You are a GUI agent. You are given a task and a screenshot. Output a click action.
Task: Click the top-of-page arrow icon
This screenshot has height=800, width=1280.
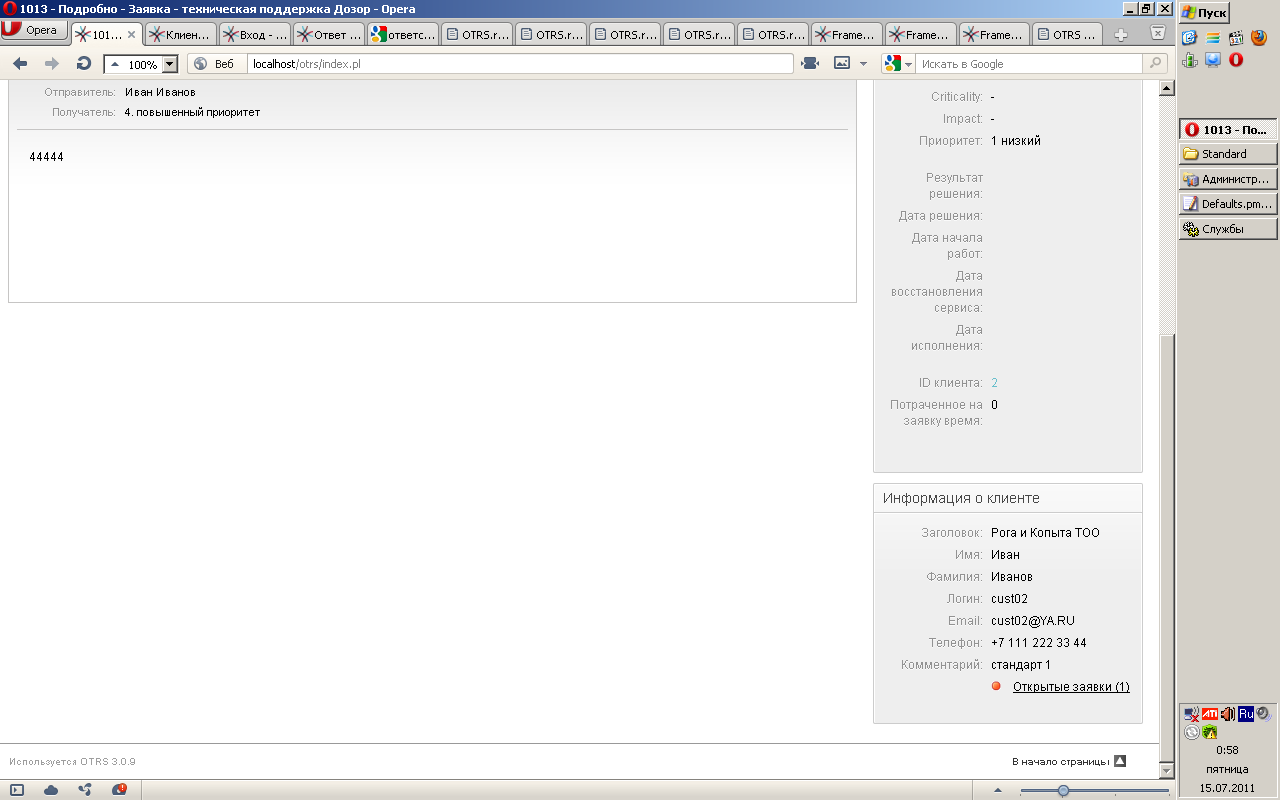point(1120,761)
